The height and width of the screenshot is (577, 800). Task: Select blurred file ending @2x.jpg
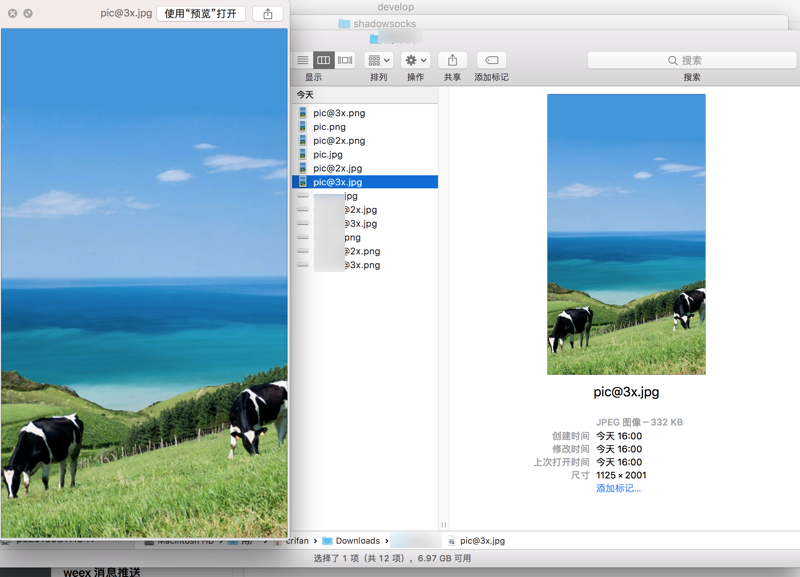click(365, 210)
